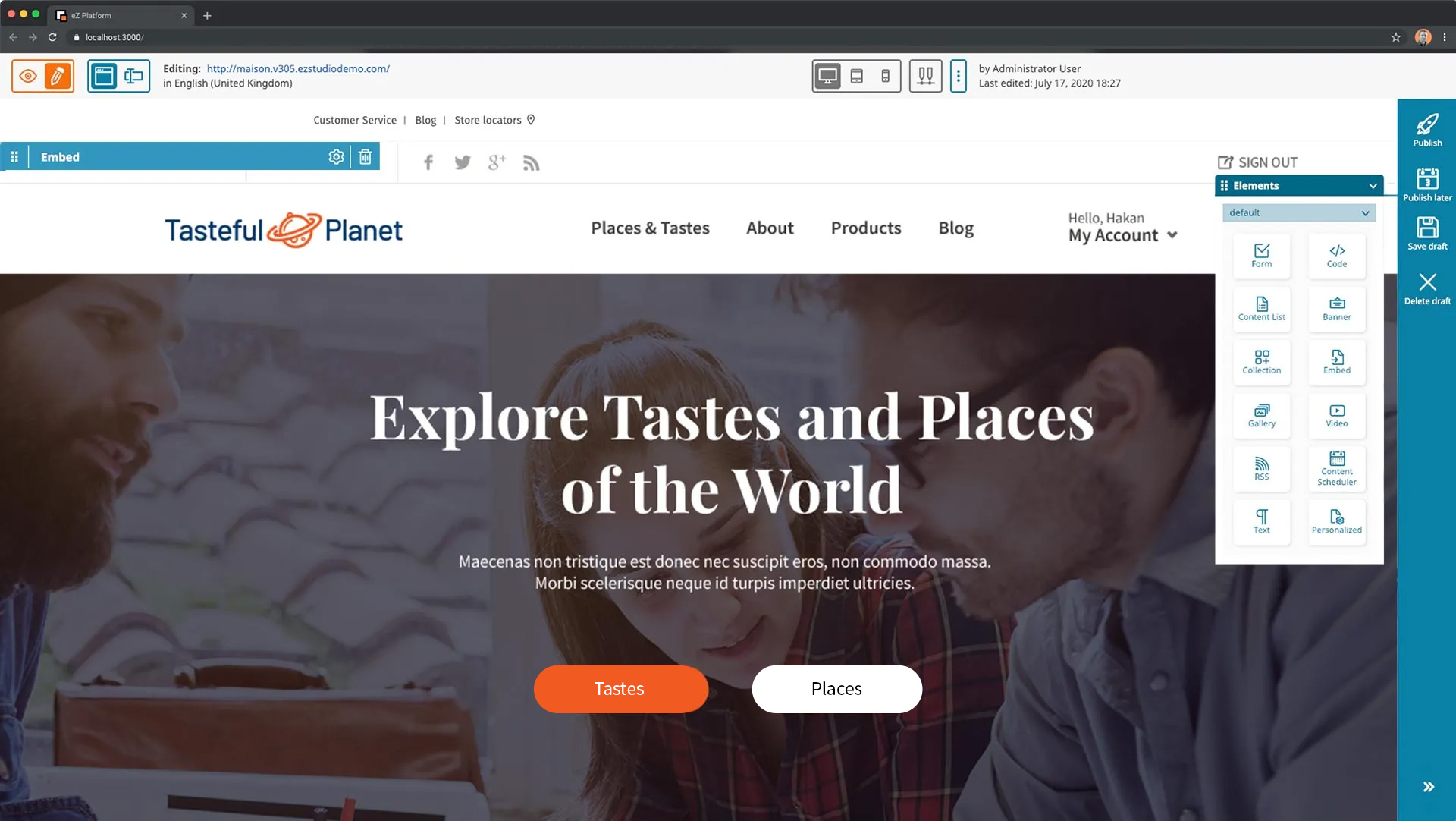Open the Products menu item

tap(866, 228)
